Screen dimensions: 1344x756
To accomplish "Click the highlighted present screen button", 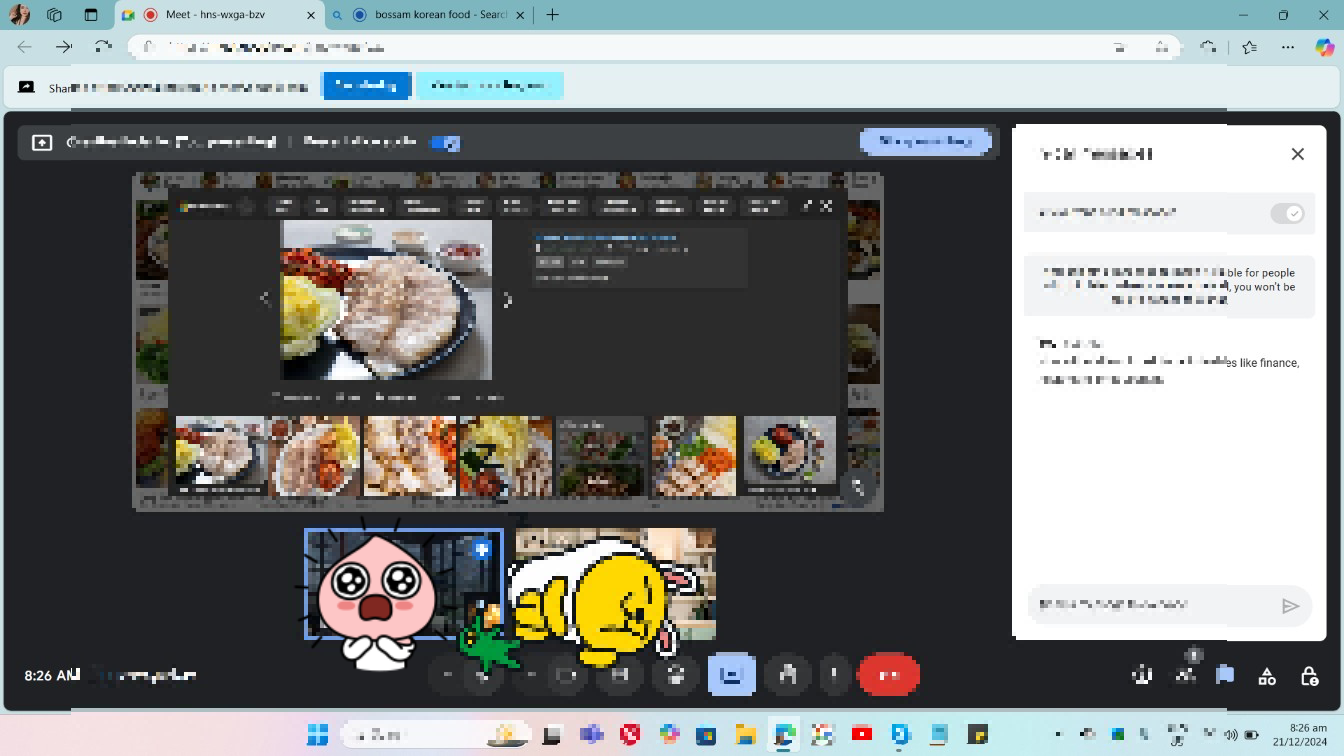I will point(731,675).
